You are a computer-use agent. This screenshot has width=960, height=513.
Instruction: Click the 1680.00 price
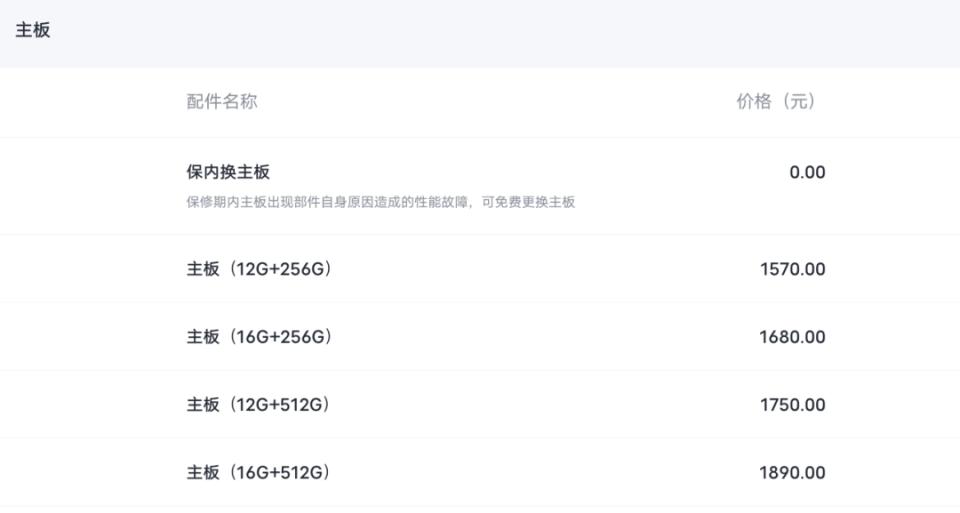coord(792,337)
